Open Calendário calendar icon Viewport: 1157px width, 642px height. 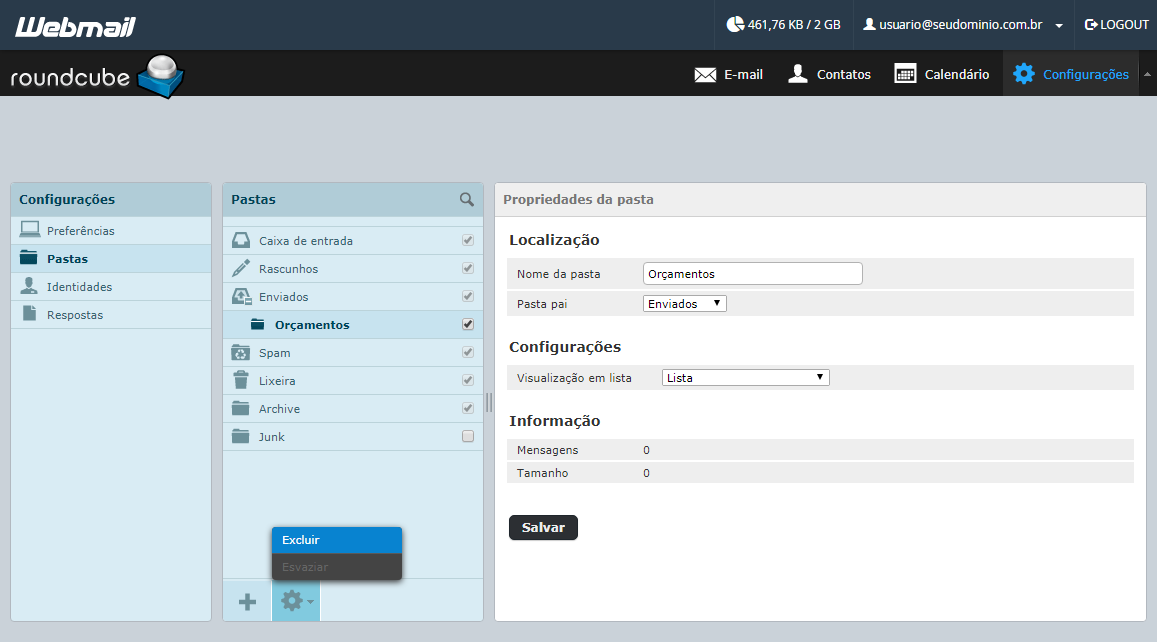905,74
